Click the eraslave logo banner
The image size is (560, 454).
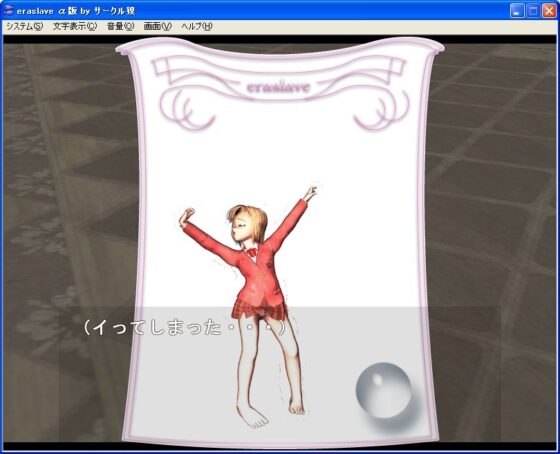278,87
